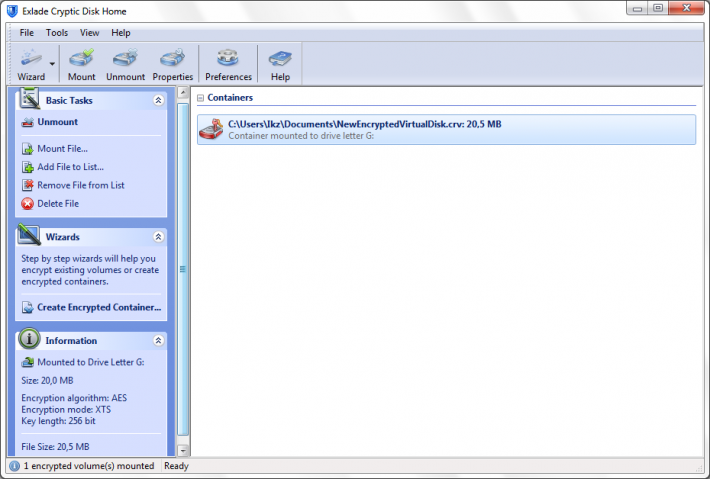The image size is (710, 479).
Task: Collapse the Containers group
Action: (x=201, y=98)
